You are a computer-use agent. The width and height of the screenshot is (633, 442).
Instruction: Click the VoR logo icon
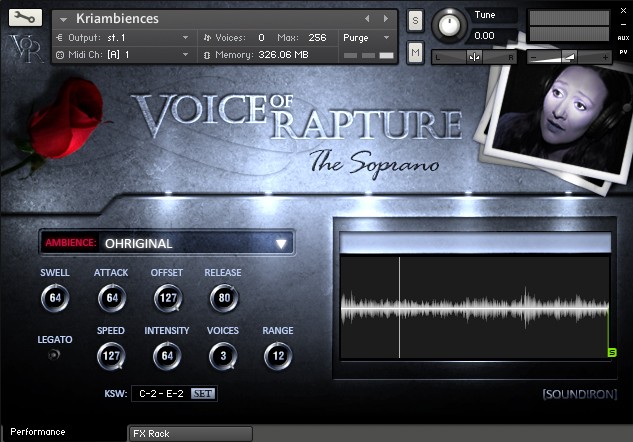(x=26, y=48)
